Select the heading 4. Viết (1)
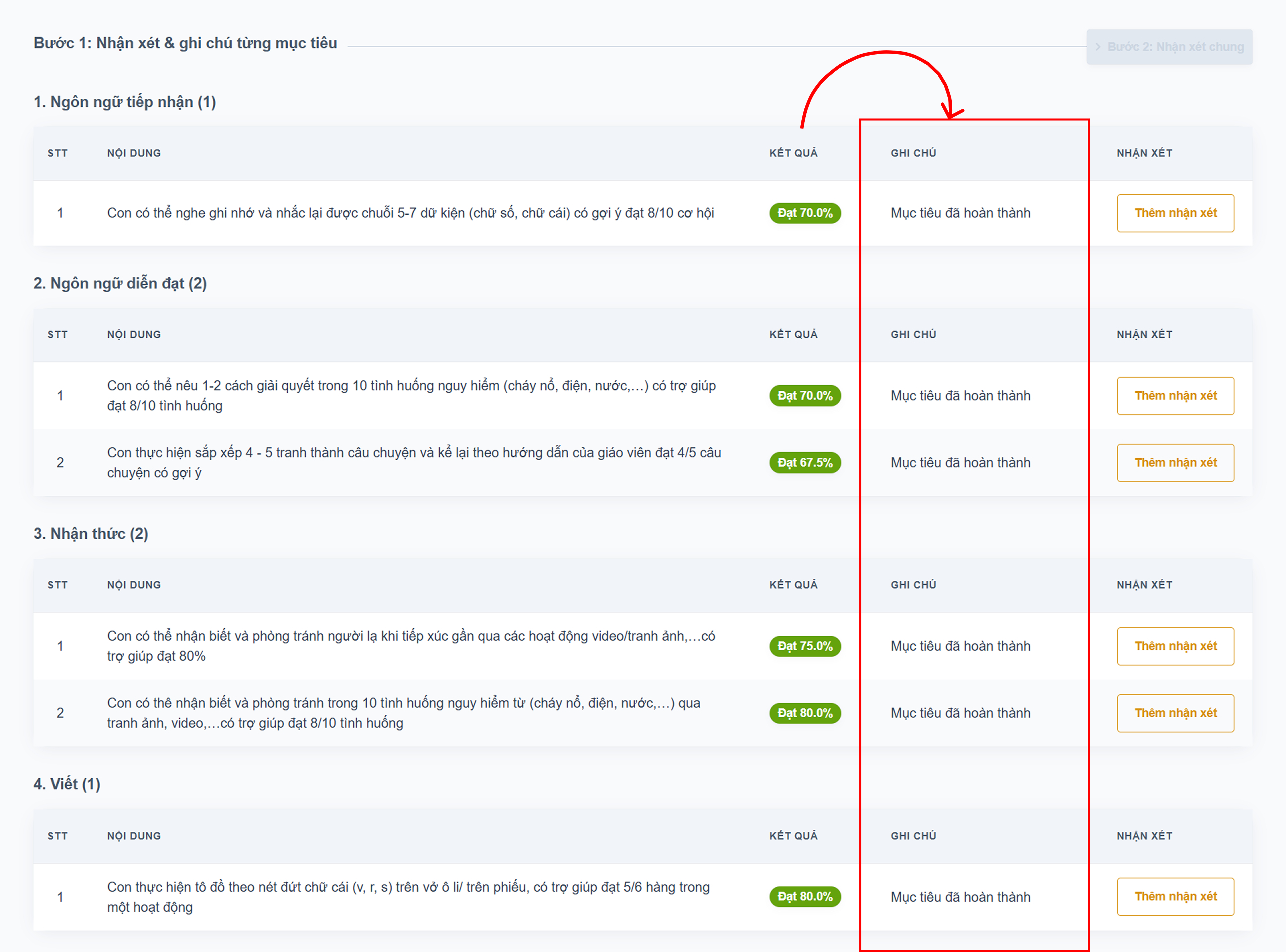1286x952 pixels. point(67,784)
